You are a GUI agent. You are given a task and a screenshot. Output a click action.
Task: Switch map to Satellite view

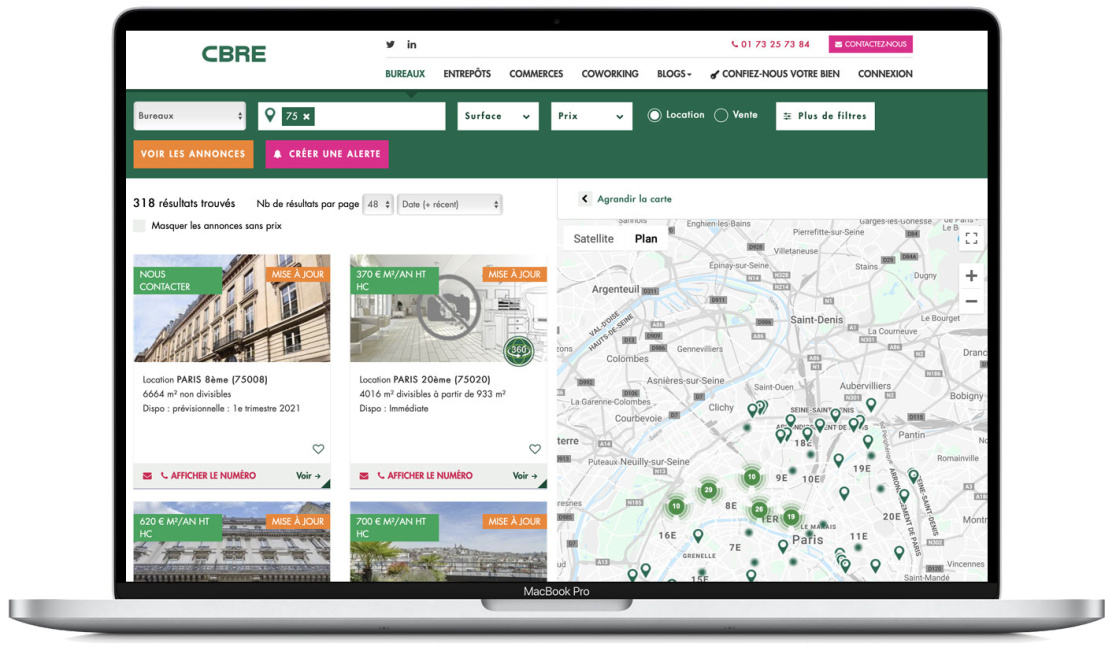[x=594, y=238]
